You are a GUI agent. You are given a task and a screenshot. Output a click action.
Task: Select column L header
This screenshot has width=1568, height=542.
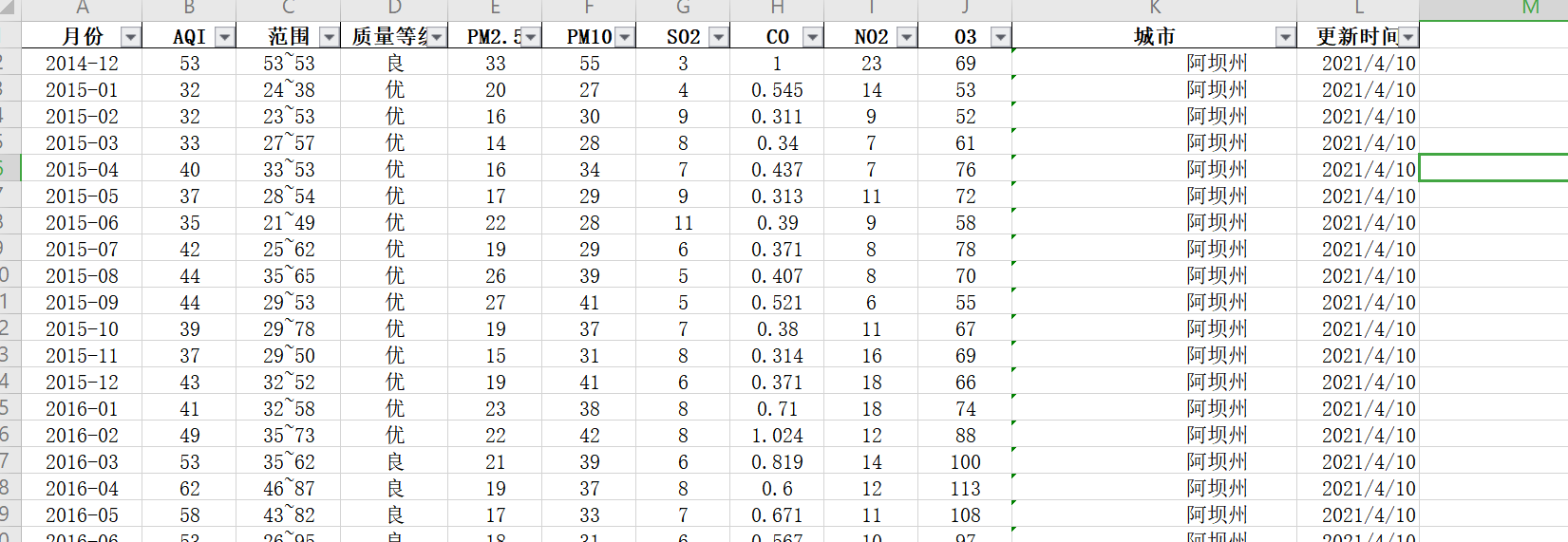[1358, 9]
